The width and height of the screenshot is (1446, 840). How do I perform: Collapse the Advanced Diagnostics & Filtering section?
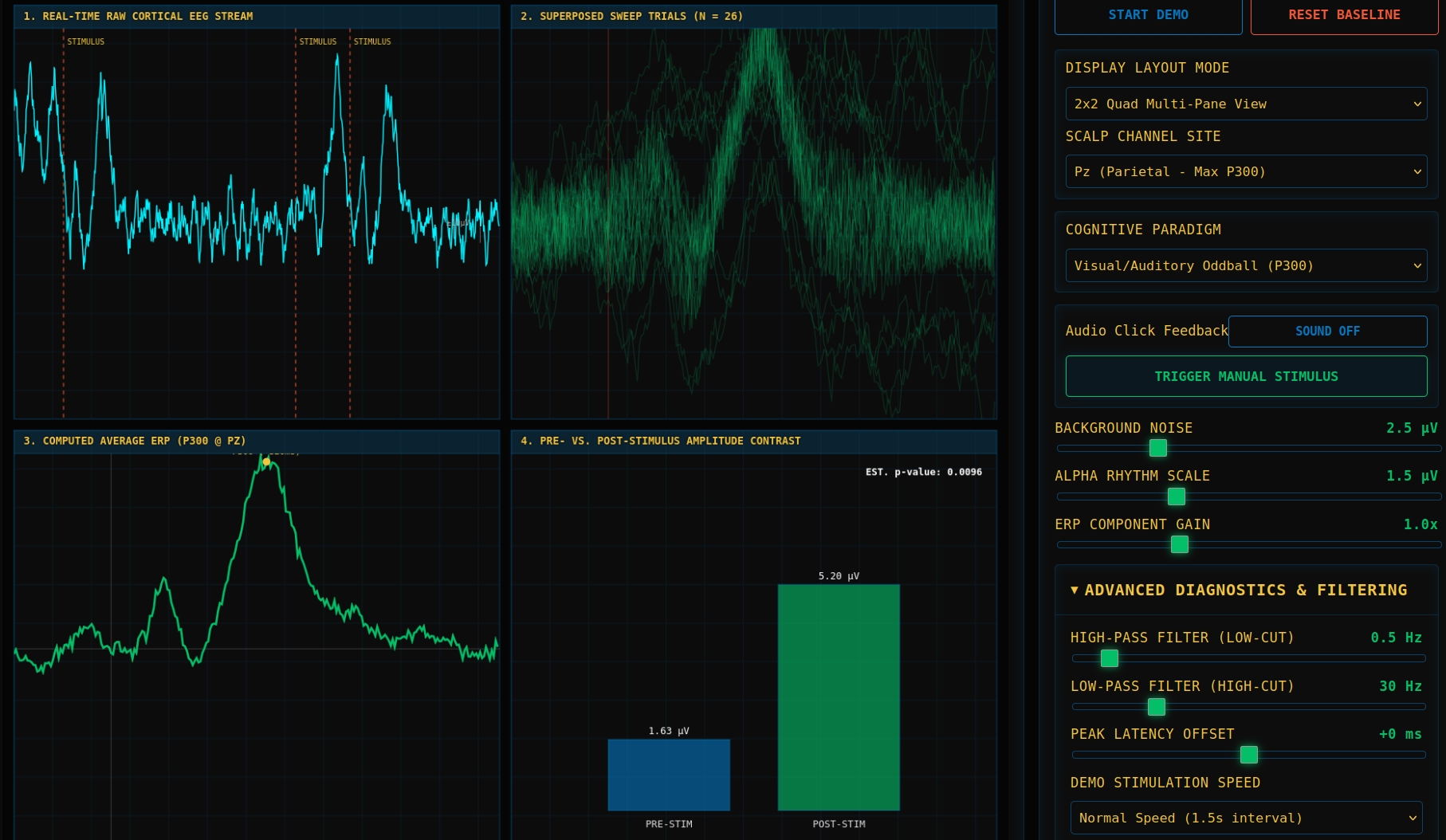(1246, 590)
